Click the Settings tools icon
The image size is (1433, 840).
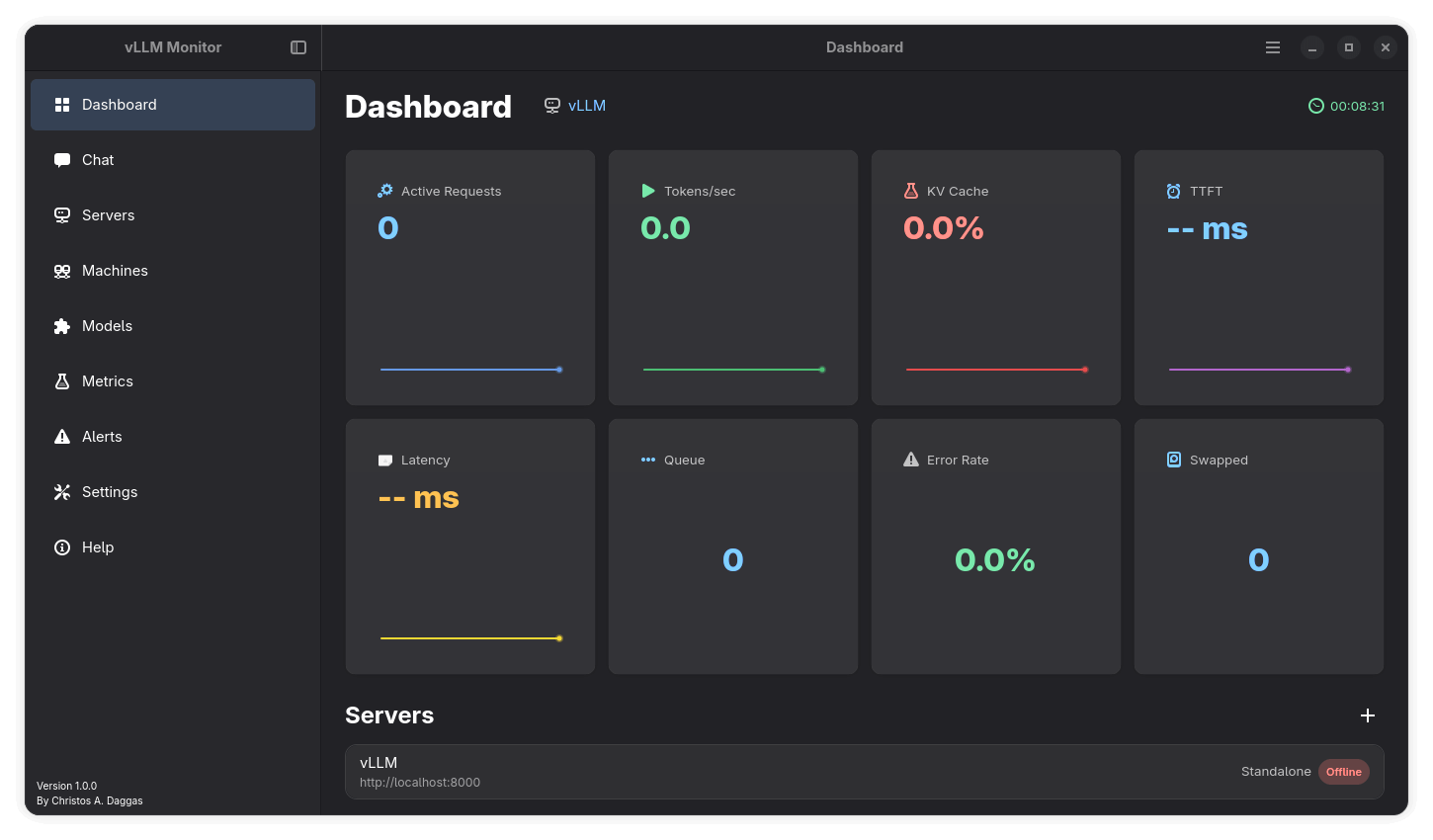(62, 492)
